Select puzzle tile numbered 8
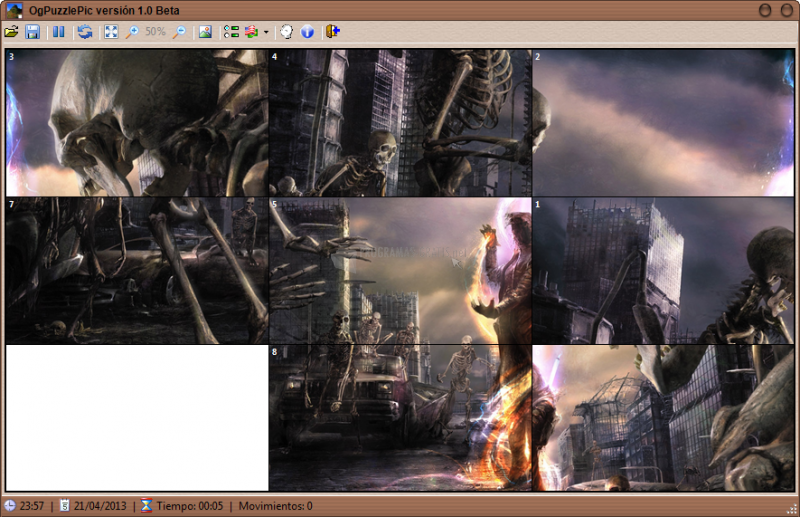800x517 pixels. pyautogui.click(x=400, y=418)
